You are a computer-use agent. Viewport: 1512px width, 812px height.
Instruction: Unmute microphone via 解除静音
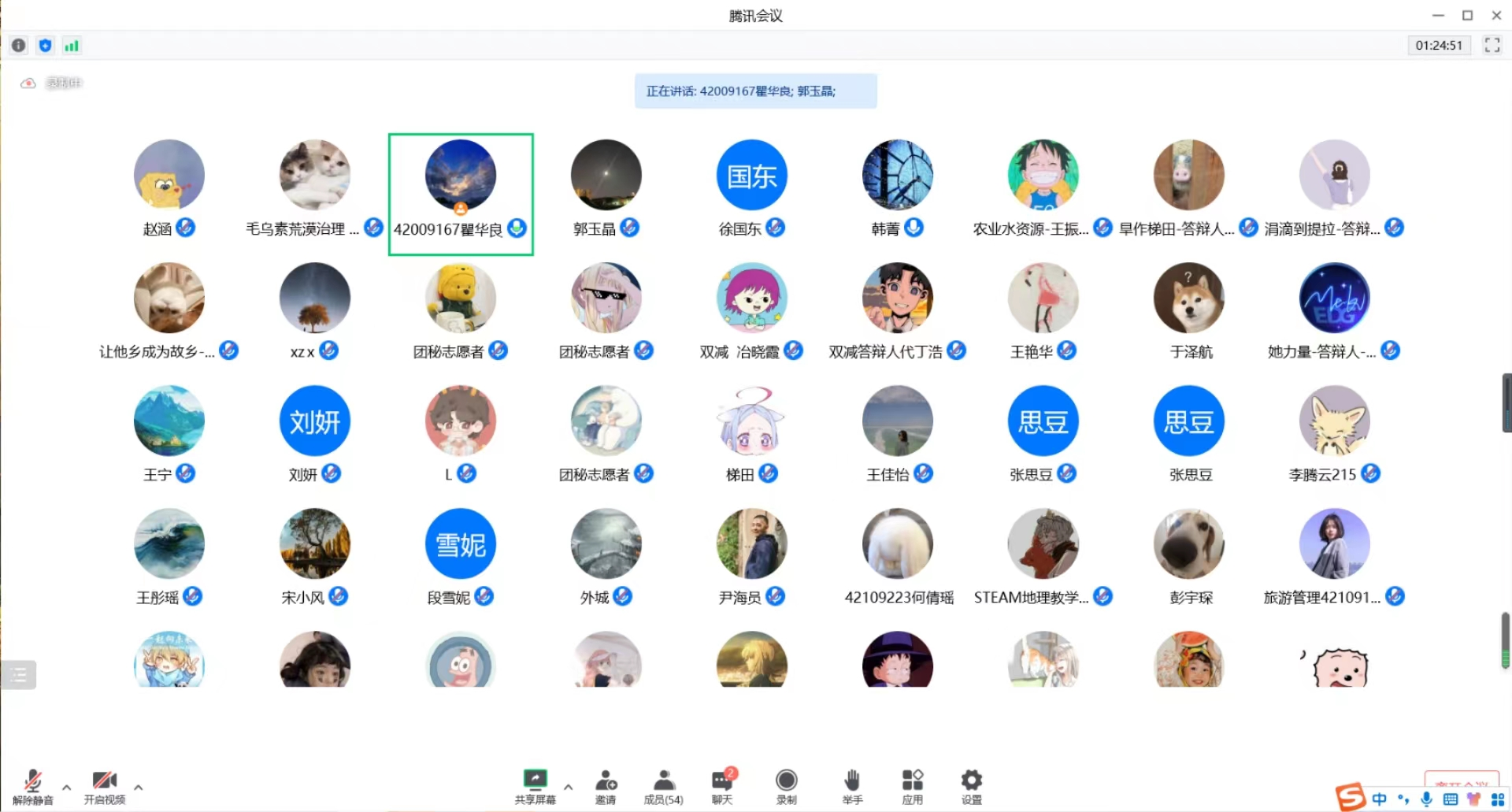pos(33,786)
